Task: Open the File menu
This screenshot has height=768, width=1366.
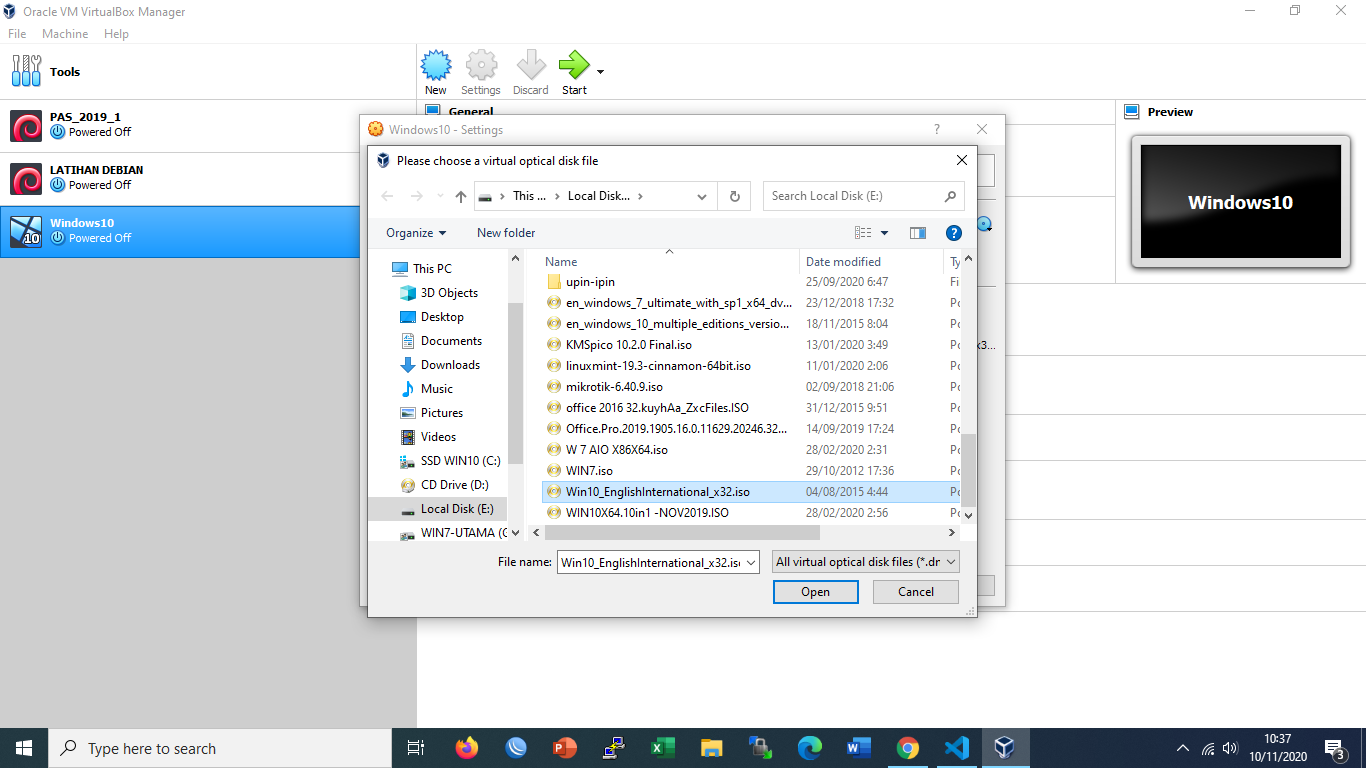Action: 17,33
